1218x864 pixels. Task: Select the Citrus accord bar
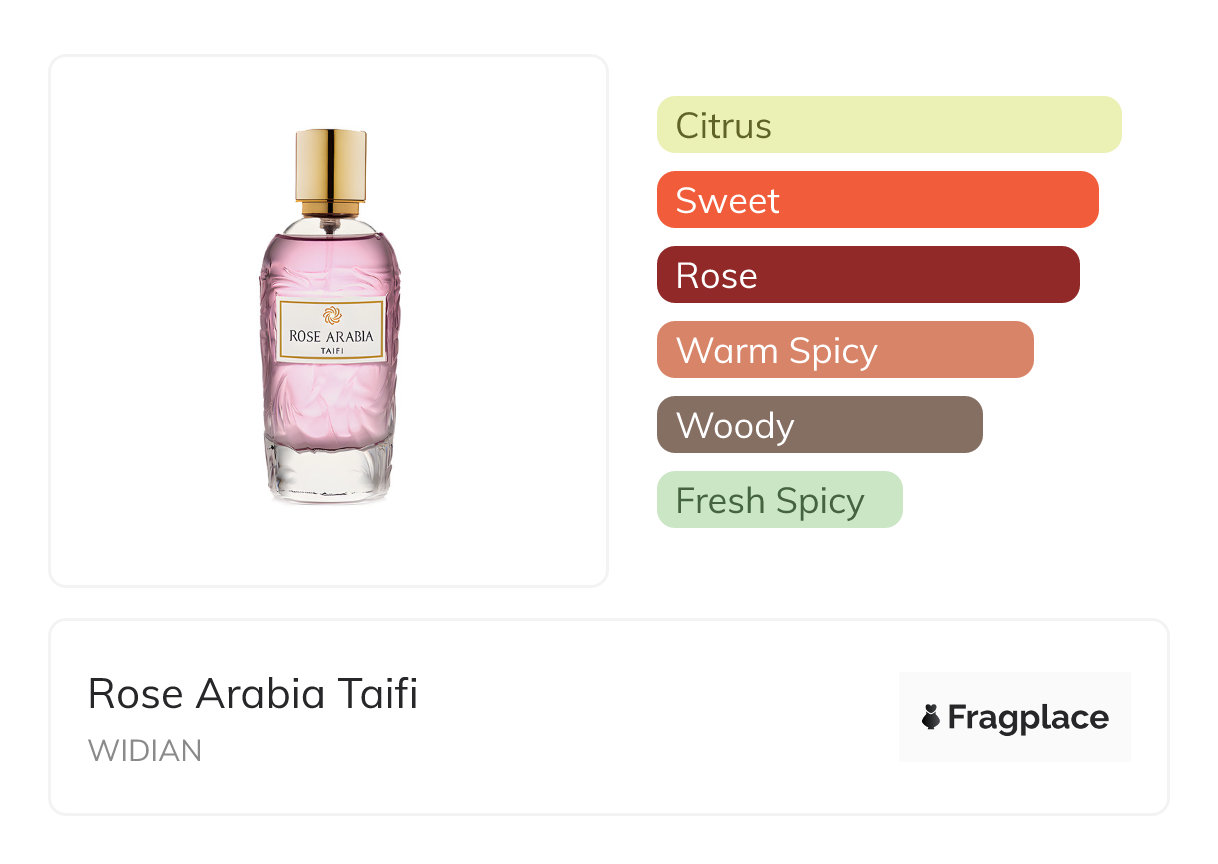[x=888, y=125]
